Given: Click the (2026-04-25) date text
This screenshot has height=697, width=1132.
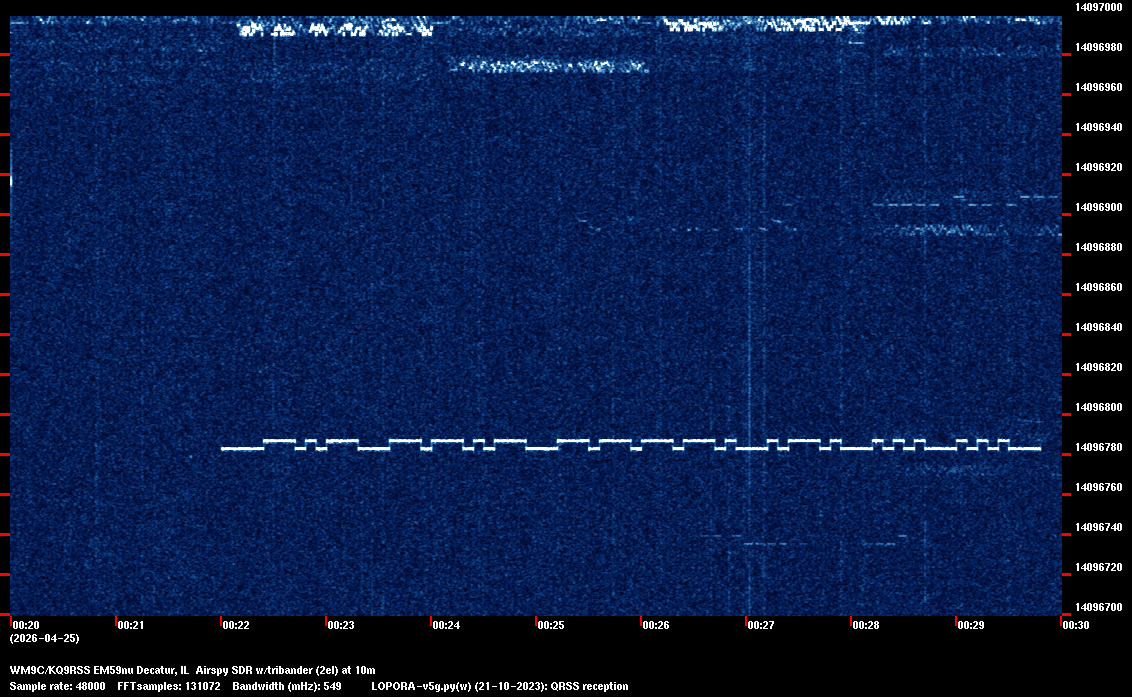Looking at the screenshot, I should 44,638.
